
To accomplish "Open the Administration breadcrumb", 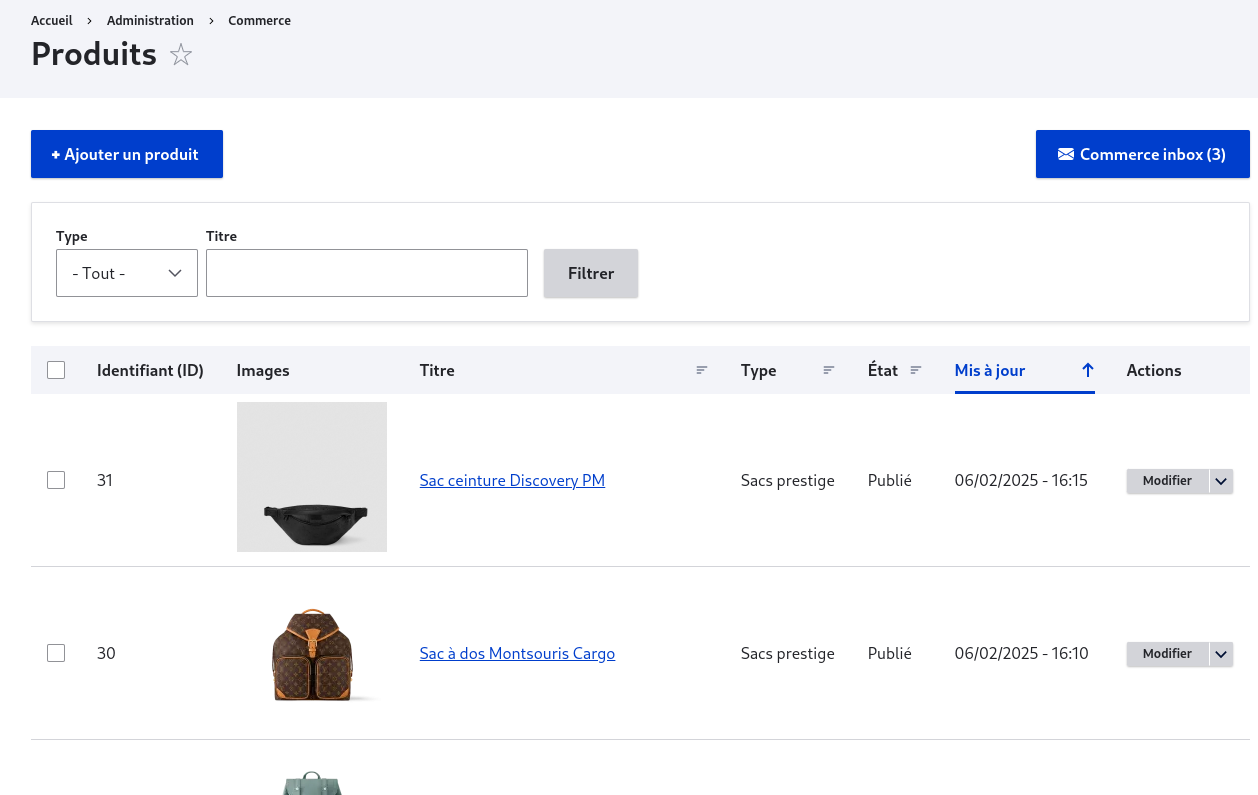I will pyautogui.click(x=150, y=20).
